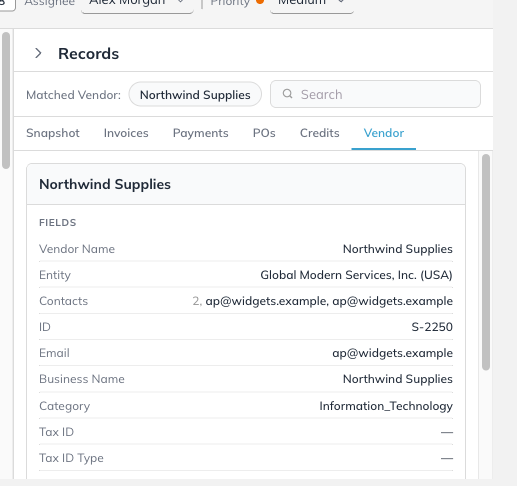Click the magnifier search icon
517x486 pixels.
coord(287,94)
